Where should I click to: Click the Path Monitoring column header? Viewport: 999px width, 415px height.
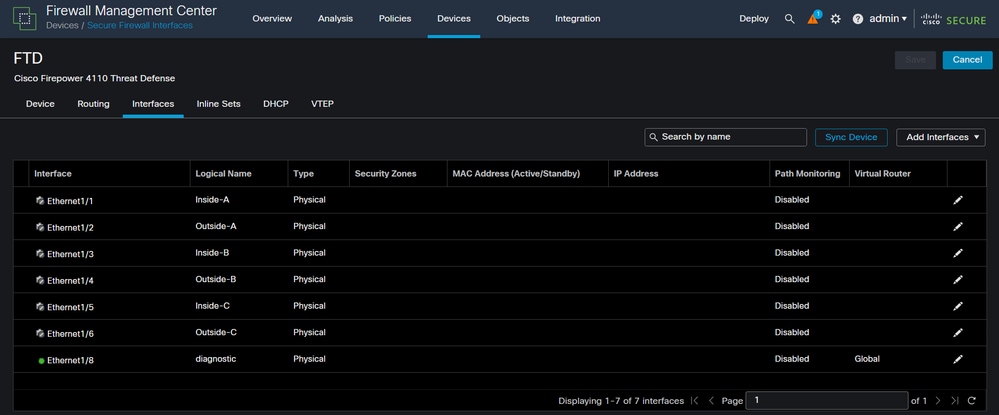click(807, 173)
